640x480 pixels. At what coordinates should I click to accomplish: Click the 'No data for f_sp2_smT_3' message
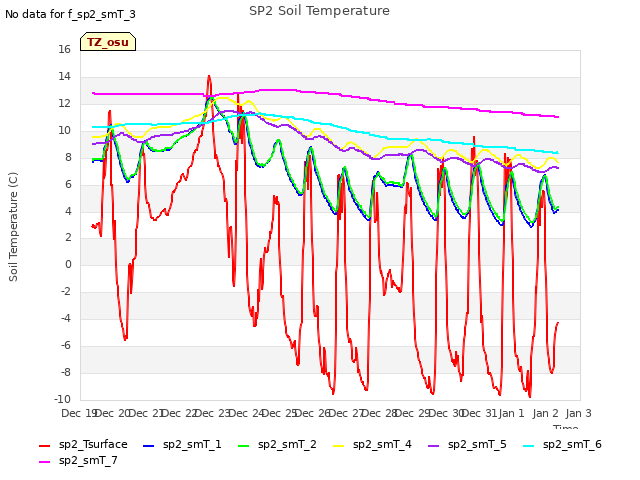tap(70, 14)
